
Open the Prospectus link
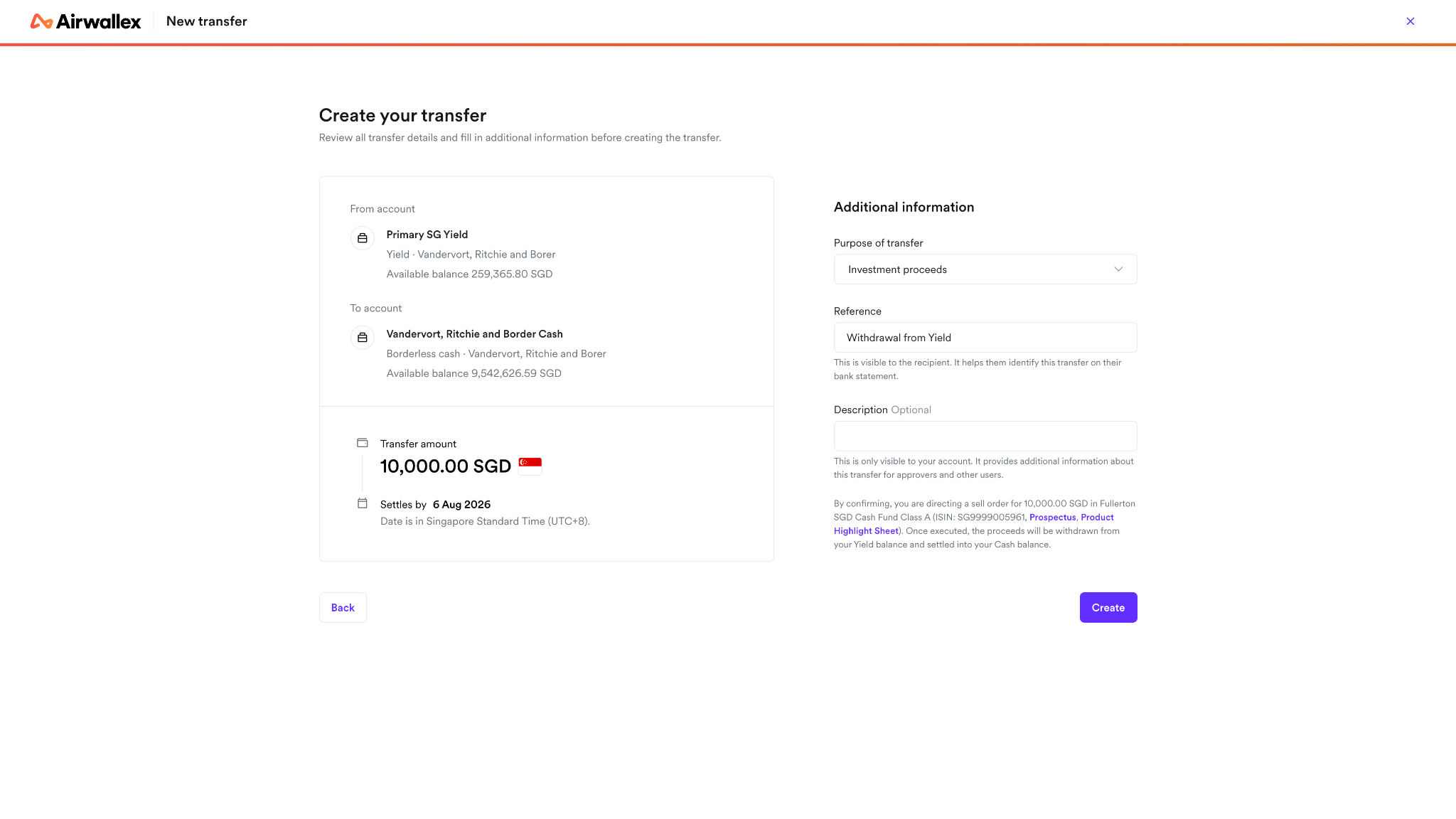[x=1052, y=518]
